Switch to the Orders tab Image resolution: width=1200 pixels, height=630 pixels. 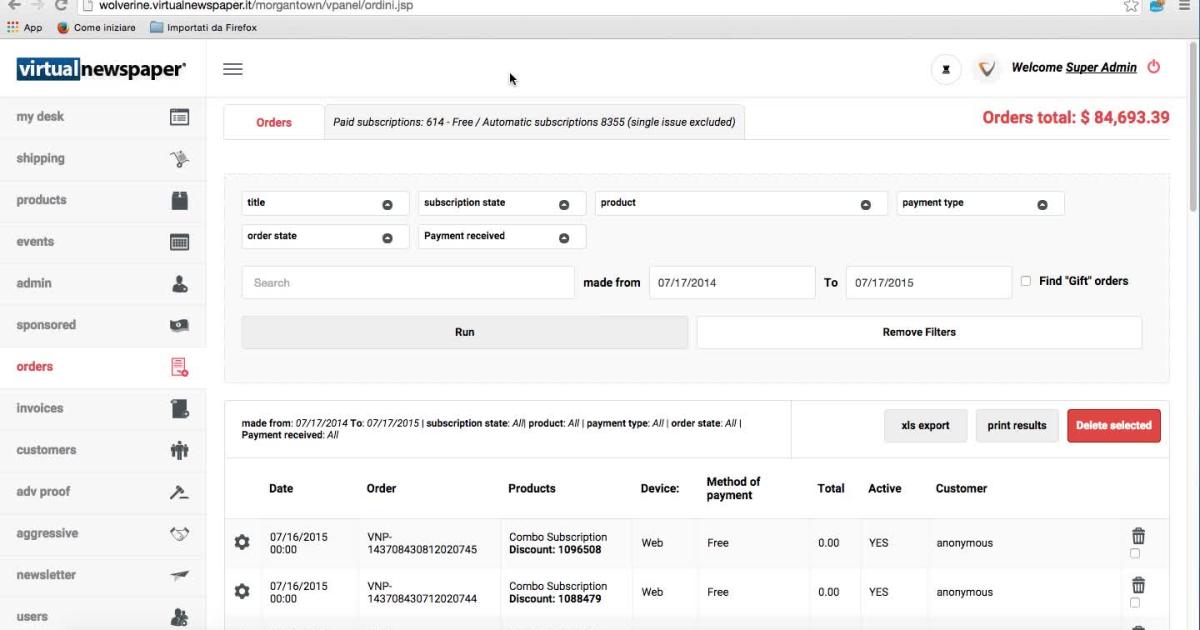click(x=274, y=122)
